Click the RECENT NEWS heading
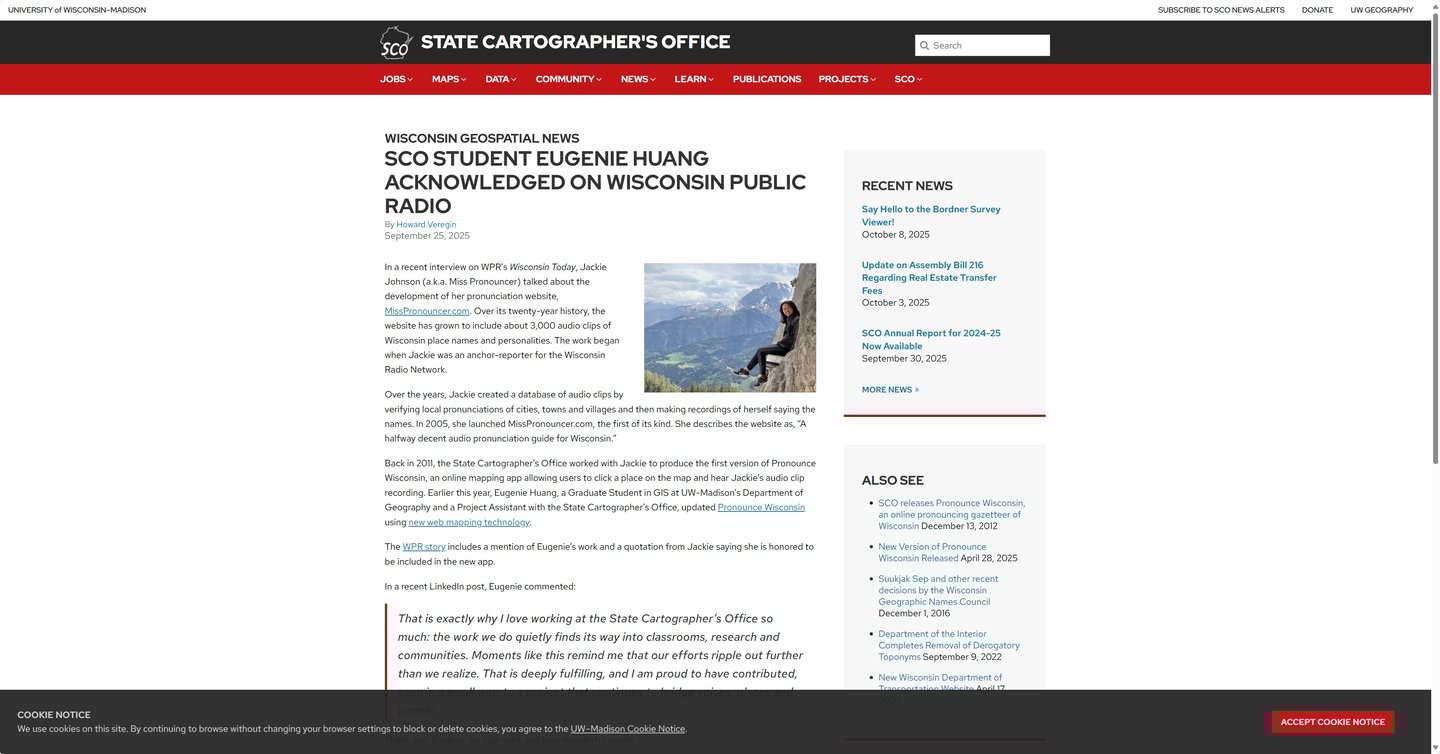 (907, 186)
